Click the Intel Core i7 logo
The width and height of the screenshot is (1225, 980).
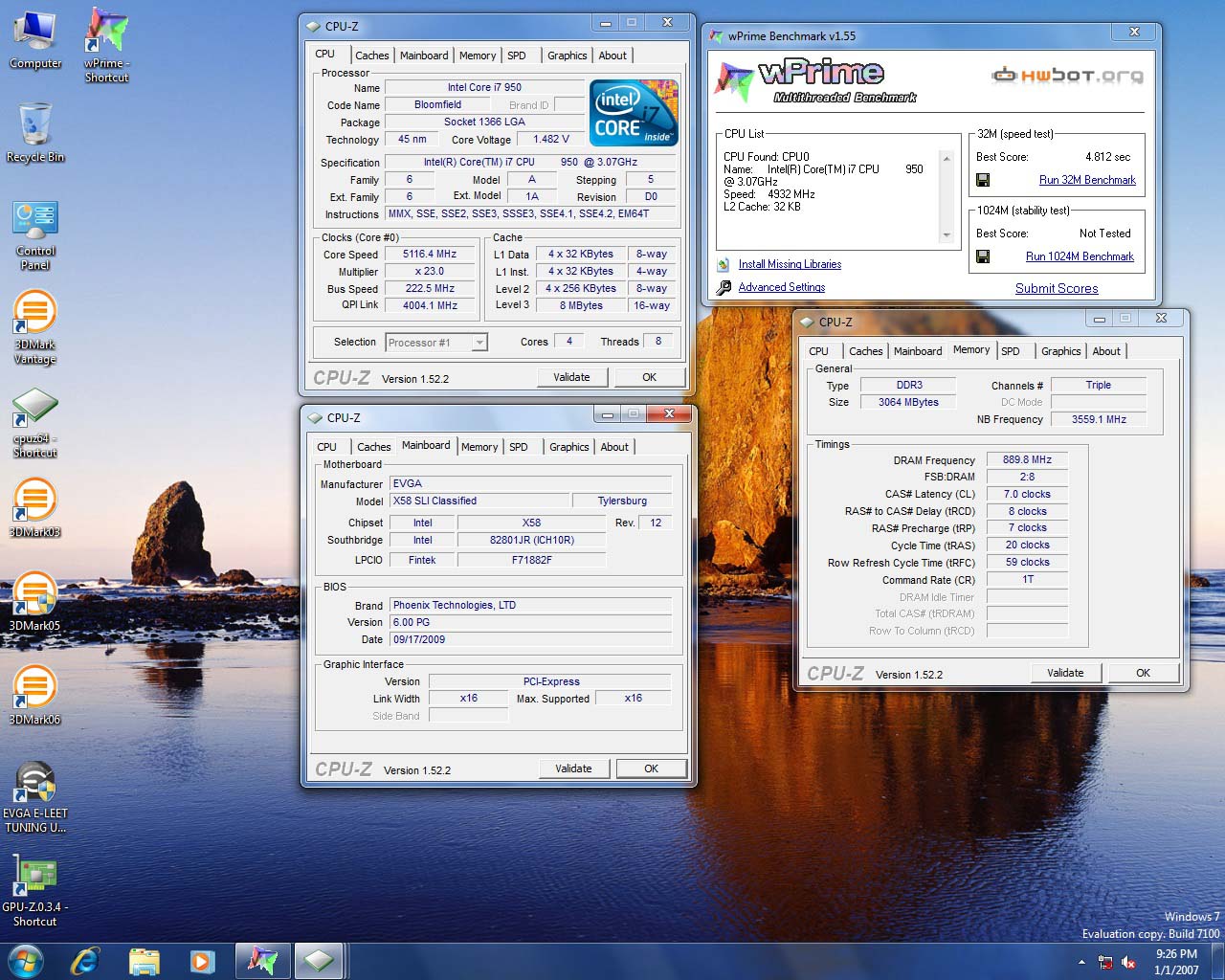coord(634,112)
